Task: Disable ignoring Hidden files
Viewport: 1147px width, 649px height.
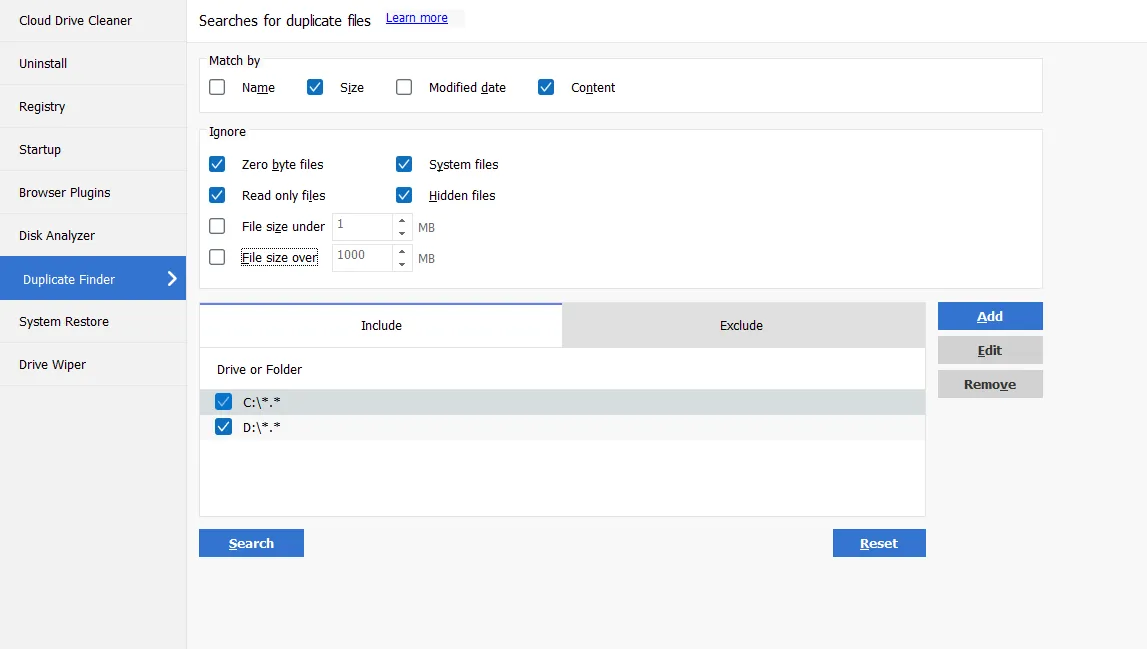Action: (404, 195)
